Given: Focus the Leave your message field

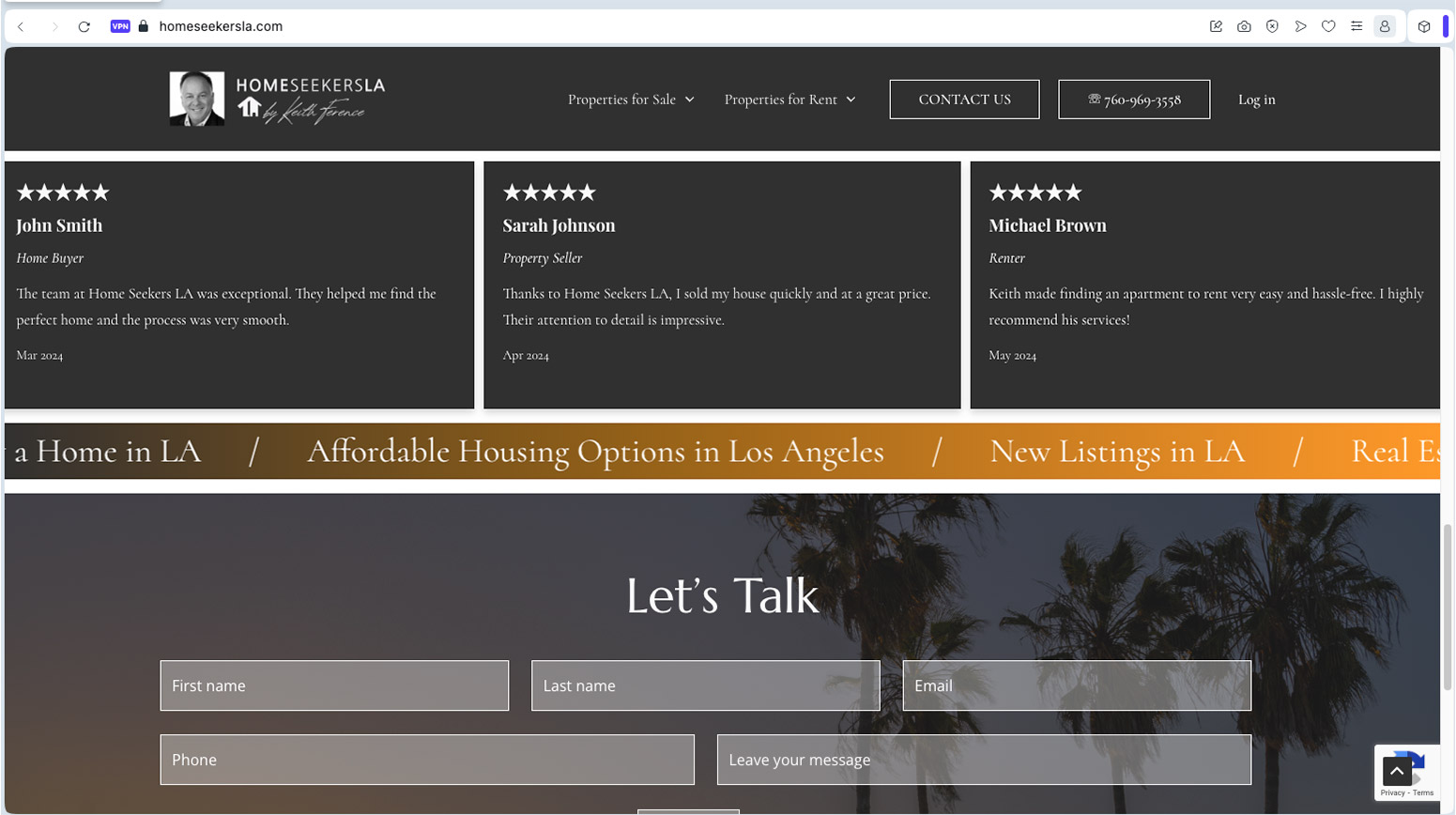Looking at the screenshot, I should (x=984, y=760).
